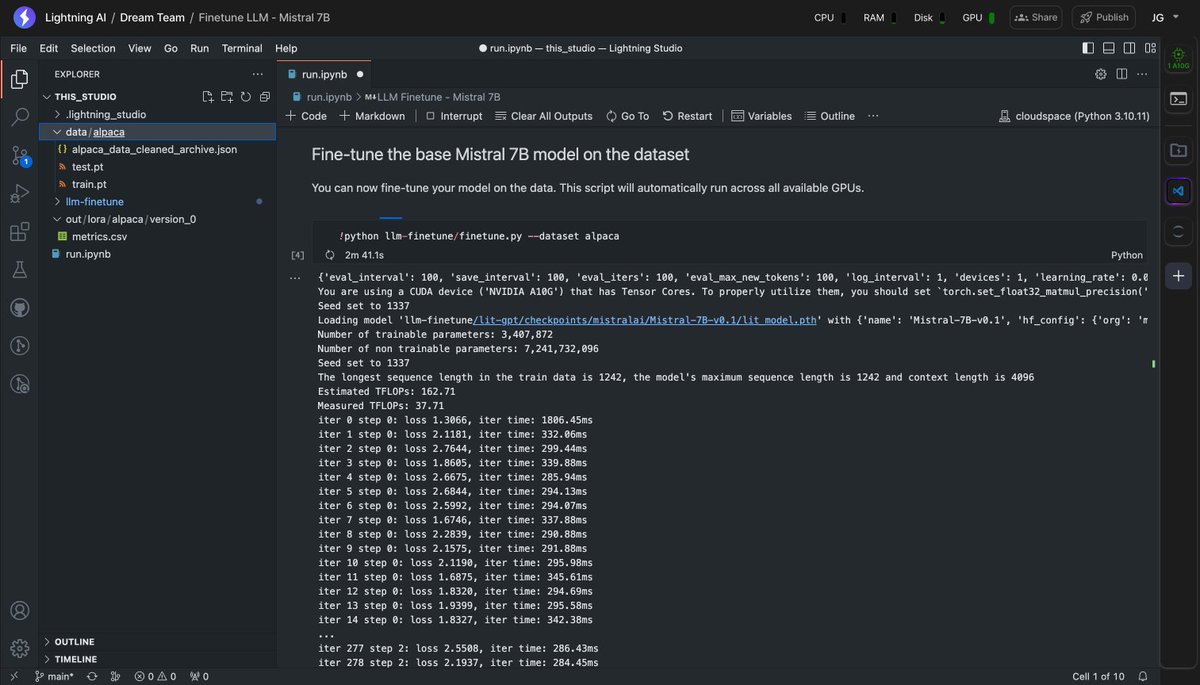Screen dimensions: 1200x685
Task: Open notebook settings gear in editor title
Action: (x=1101, y=74)
